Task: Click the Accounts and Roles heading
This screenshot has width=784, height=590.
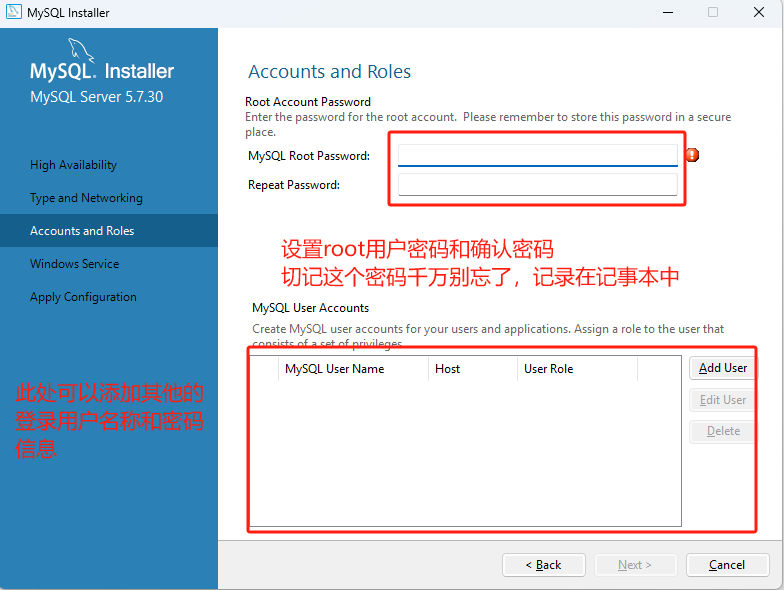Action: click(x=330, y=72)
